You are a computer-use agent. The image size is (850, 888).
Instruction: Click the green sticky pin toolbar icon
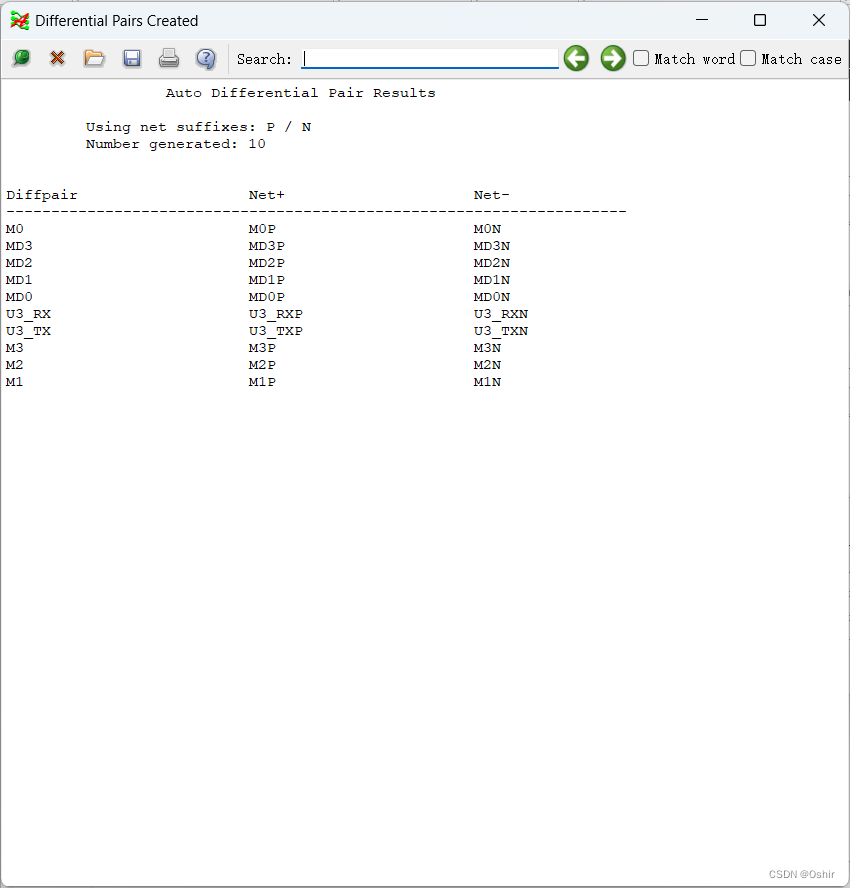[x=20, y=59]
